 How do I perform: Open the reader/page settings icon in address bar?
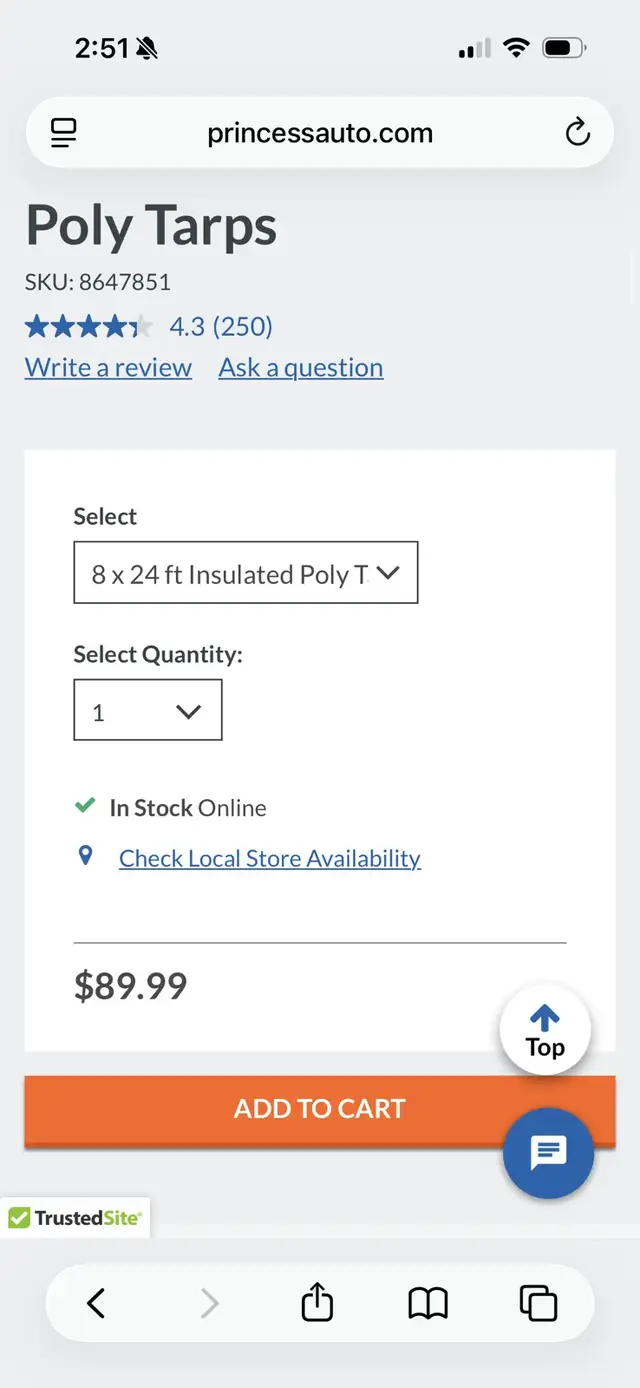tap(64, 132)
